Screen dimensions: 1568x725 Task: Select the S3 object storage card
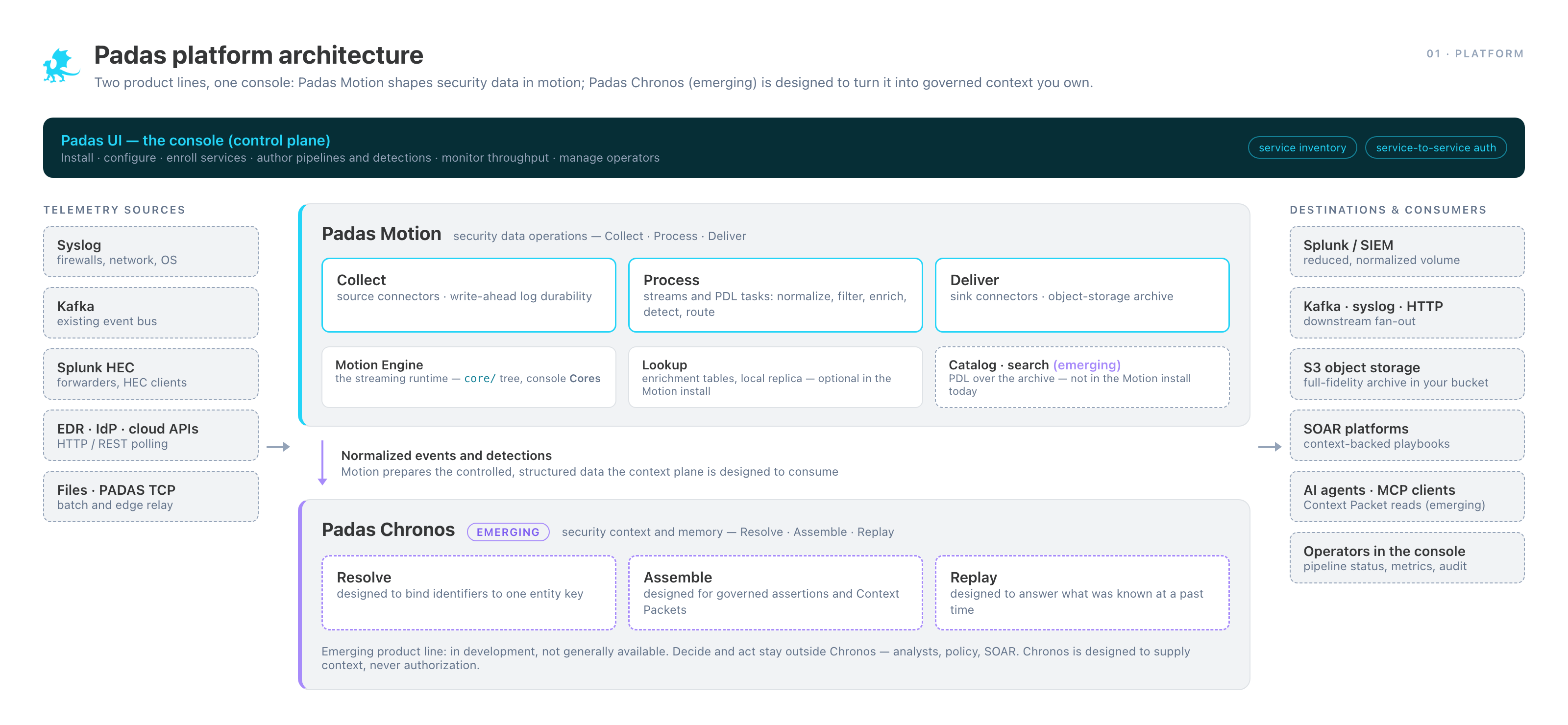(x=1407, y=374)
